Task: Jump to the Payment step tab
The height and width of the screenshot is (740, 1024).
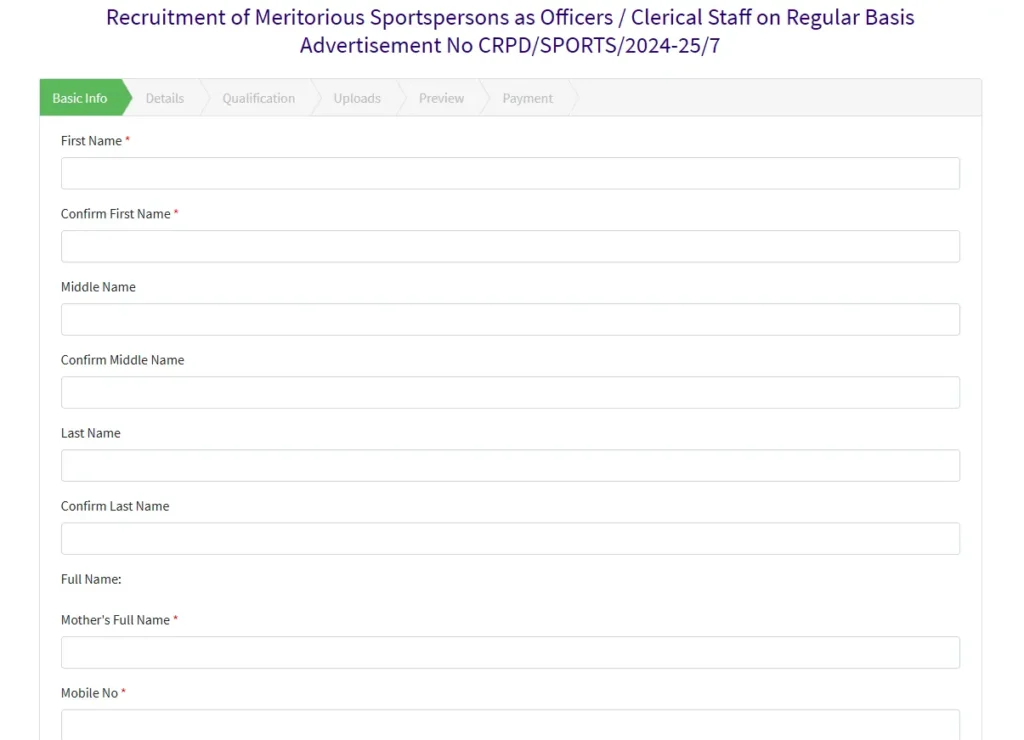Action: (527, 98)
